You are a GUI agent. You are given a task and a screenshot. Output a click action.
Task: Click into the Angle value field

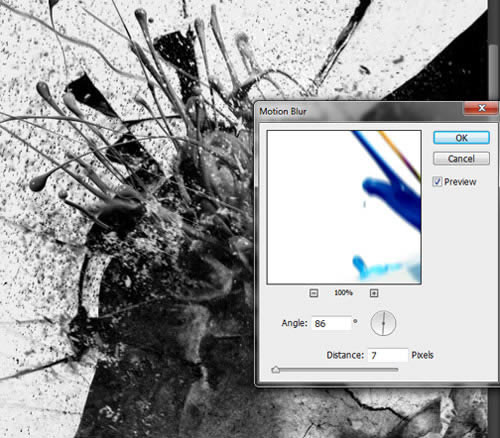click(331, 323)
